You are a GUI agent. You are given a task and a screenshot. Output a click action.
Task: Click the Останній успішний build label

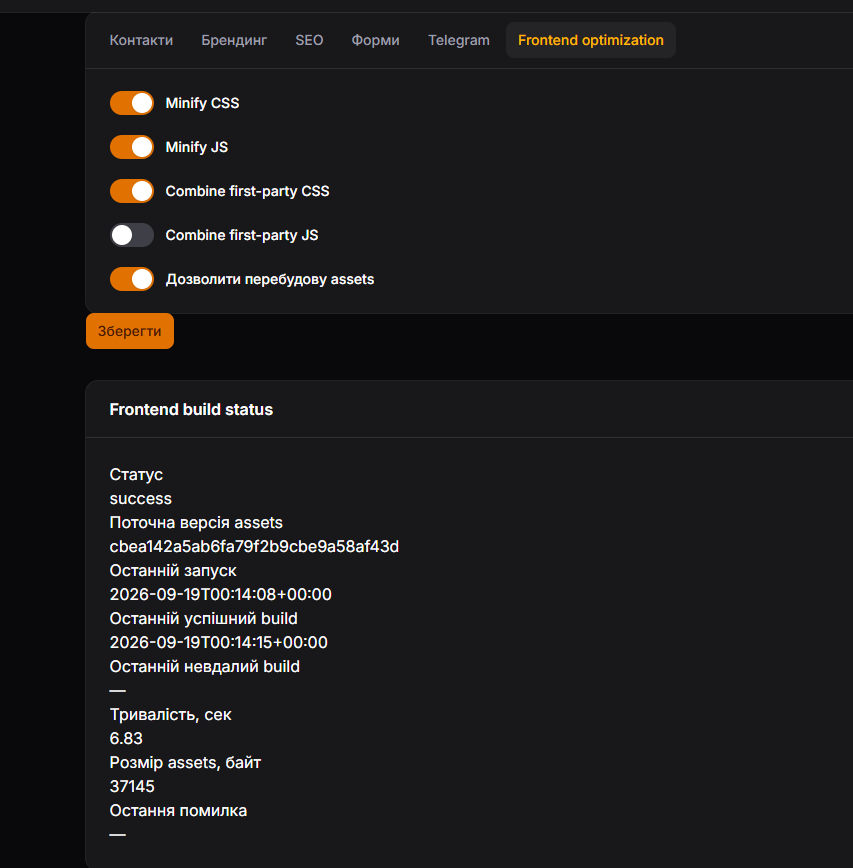coord(203,618)
